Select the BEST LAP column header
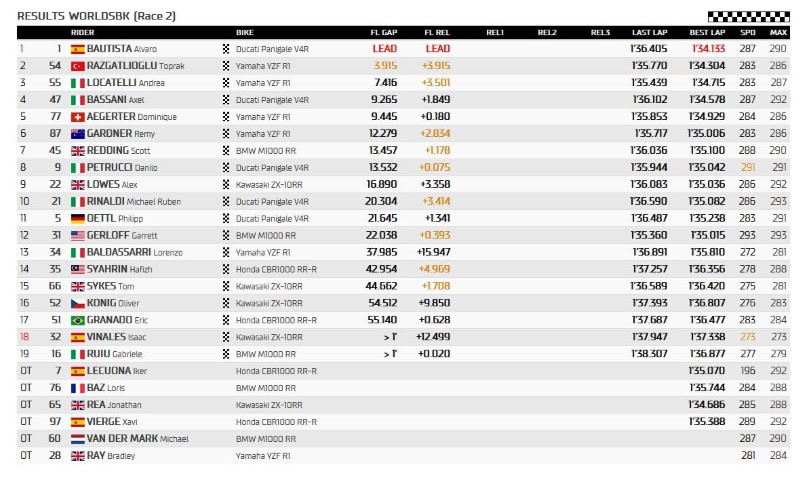Screen dimensions: 803x480 tap(707, 32)
